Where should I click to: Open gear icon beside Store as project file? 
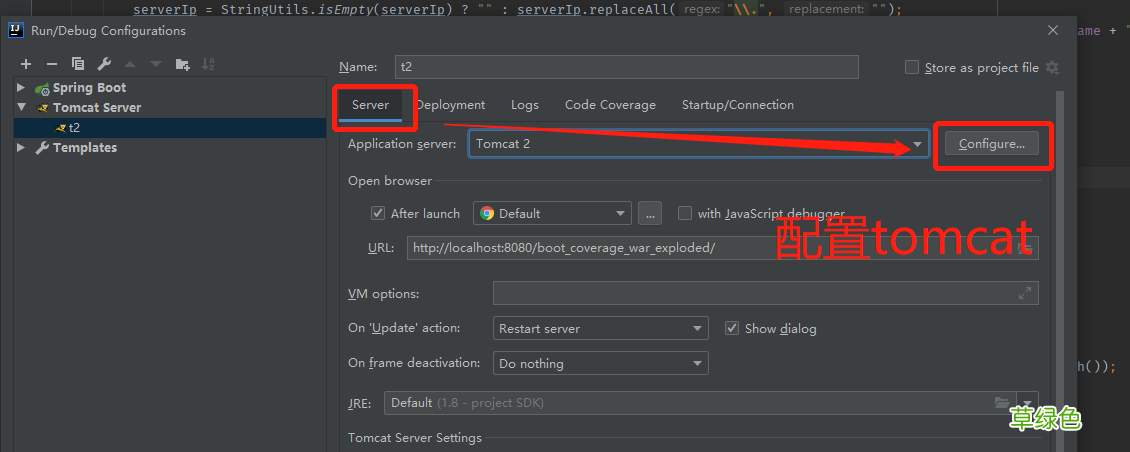click(x=1052, y=67)
